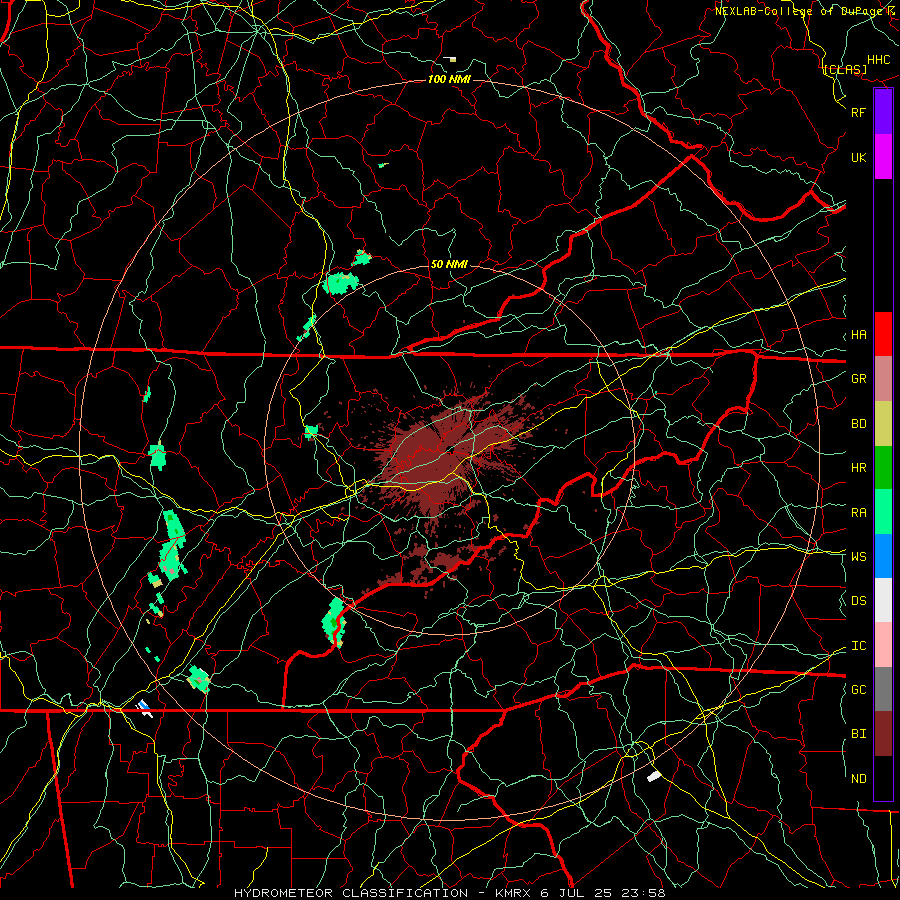
Task: Click the HHC product label
Action: pos(879,60)
